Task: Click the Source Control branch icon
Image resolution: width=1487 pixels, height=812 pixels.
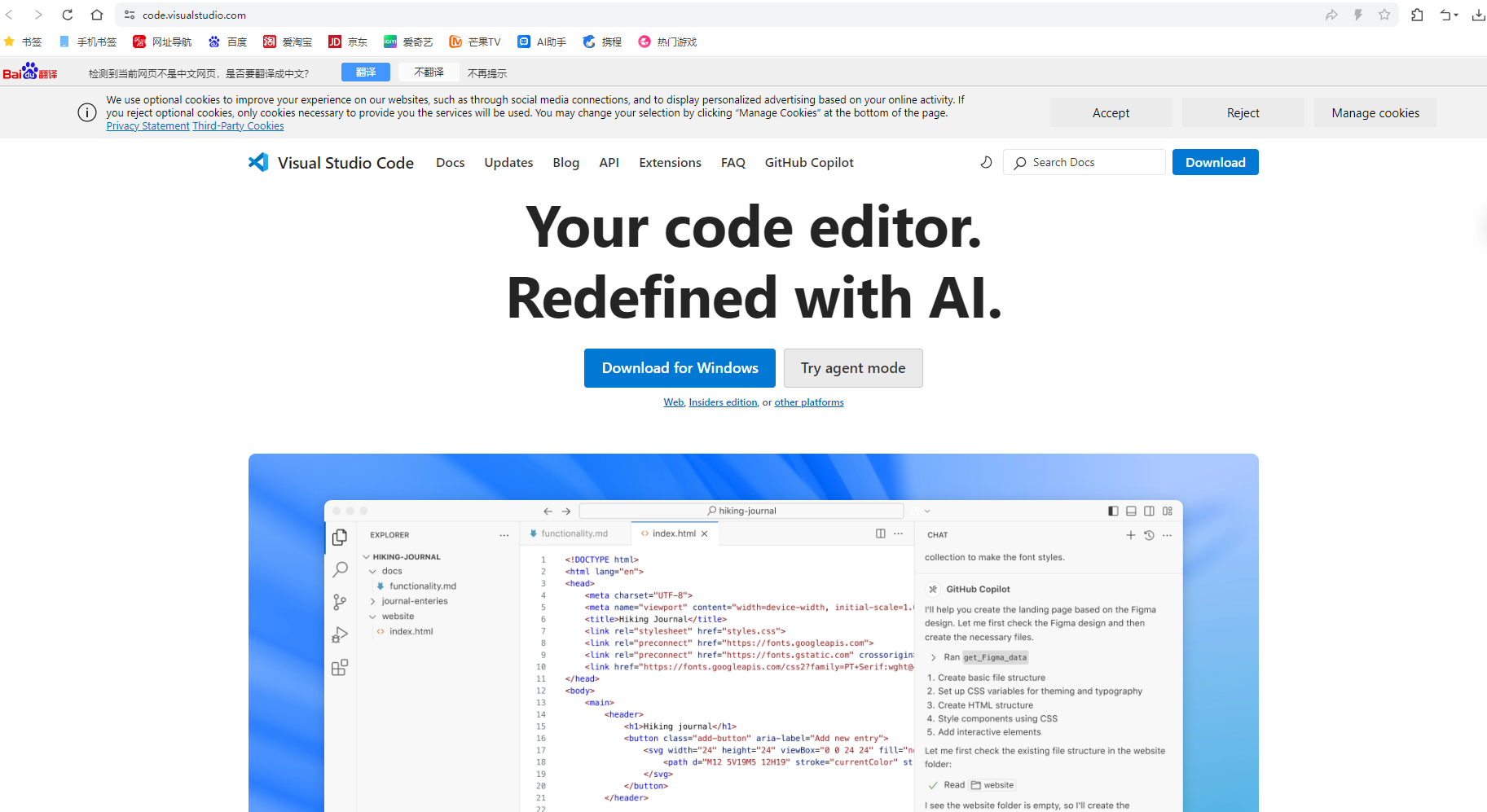Action: (340, 602)
